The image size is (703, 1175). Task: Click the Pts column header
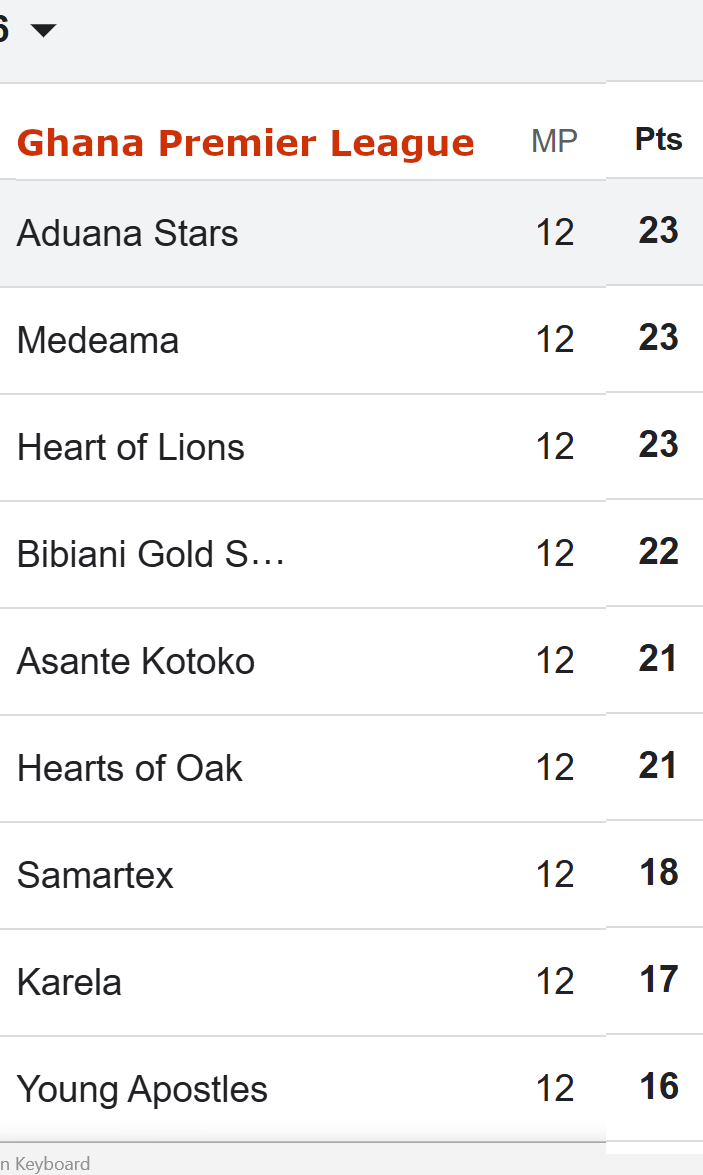(x=658, y=139)
